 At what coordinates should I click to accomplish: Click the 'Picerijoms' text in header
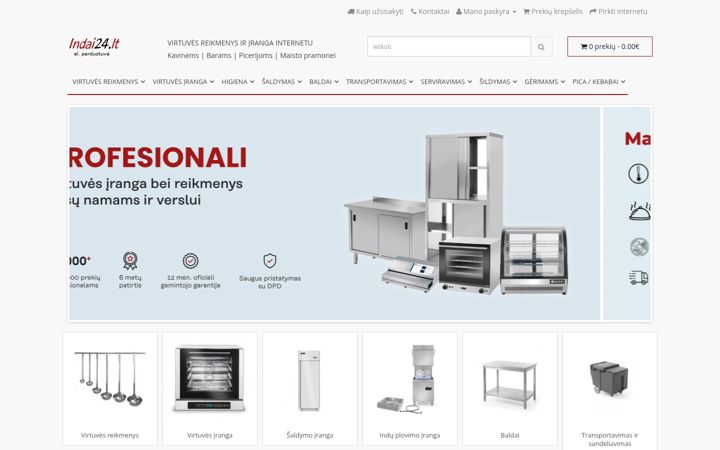[x=255, y=56]
